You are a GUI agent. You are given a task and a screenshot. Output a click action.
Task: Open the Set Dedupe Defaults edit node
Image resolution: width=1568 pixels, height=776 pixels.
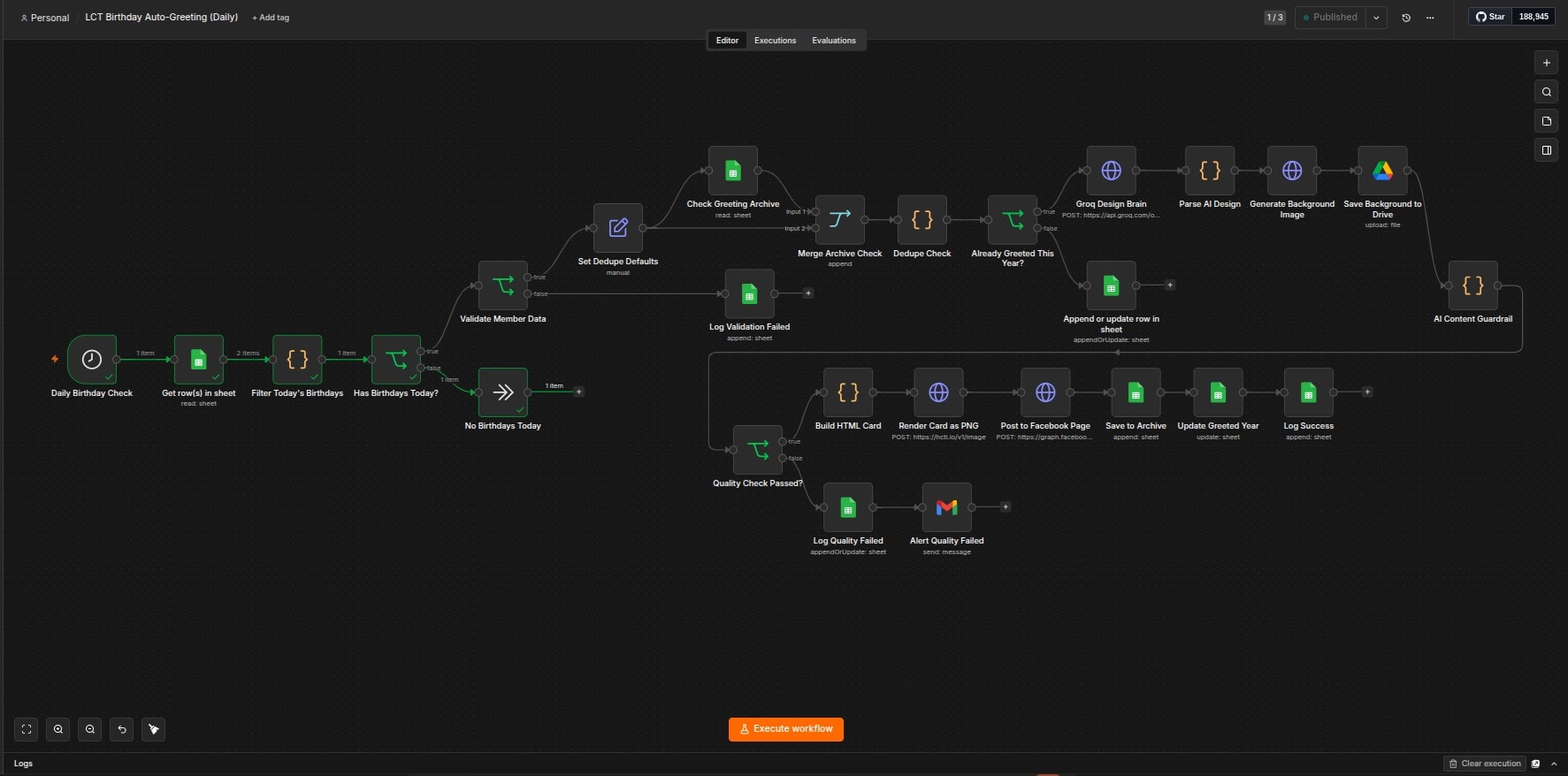point(618,228)
